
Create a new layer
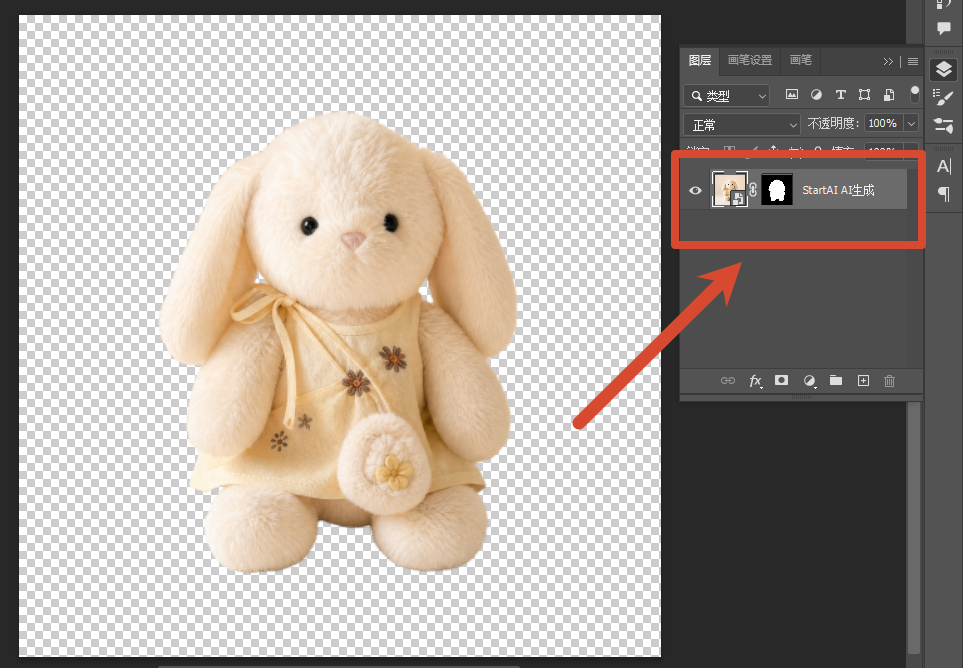863,381
